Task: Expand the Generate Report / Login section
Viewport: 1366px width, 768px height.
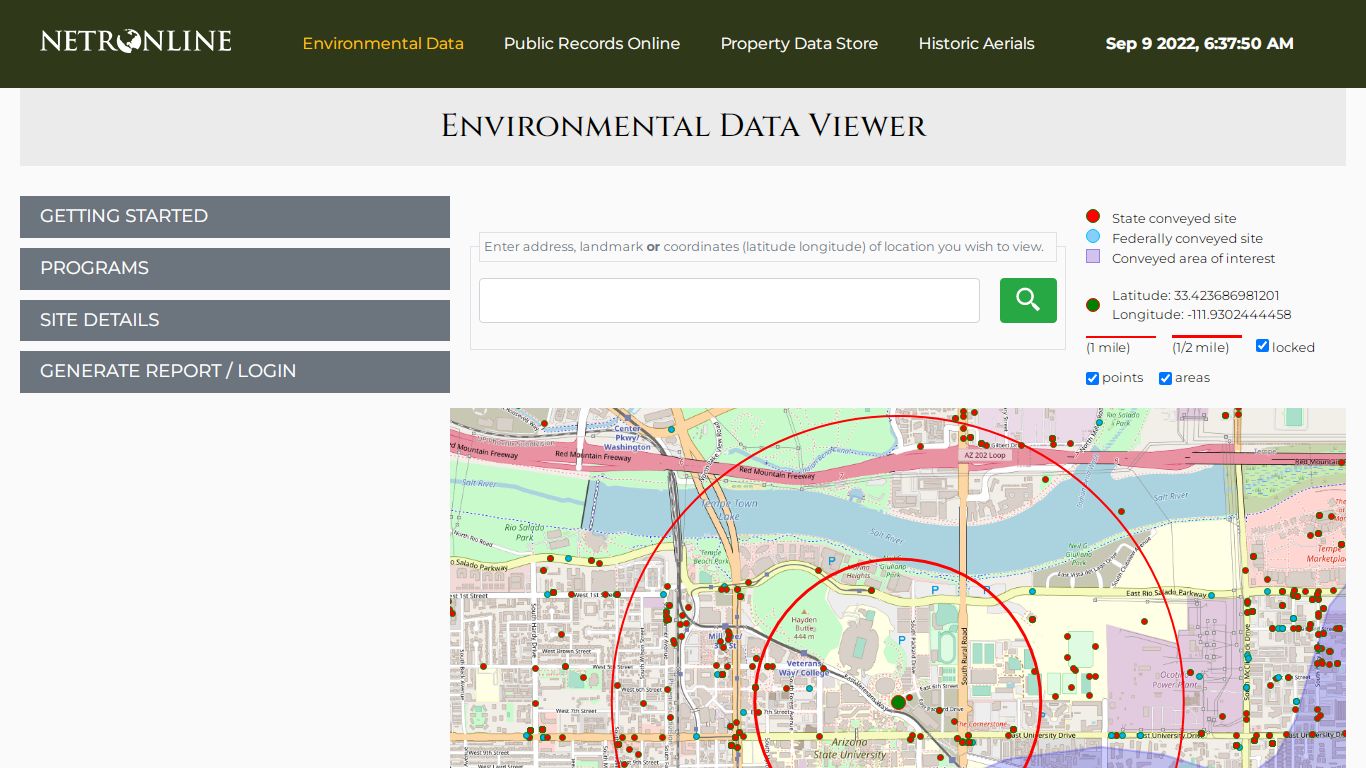Action: (x=235, y=371)
